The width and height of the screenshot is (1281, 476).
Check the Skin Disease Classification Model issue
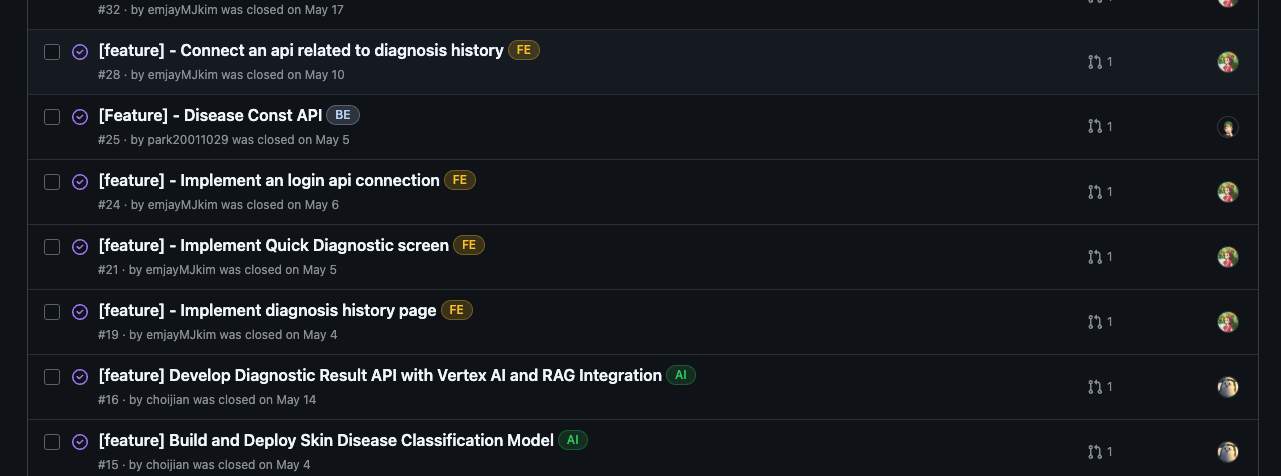point(52,442)
